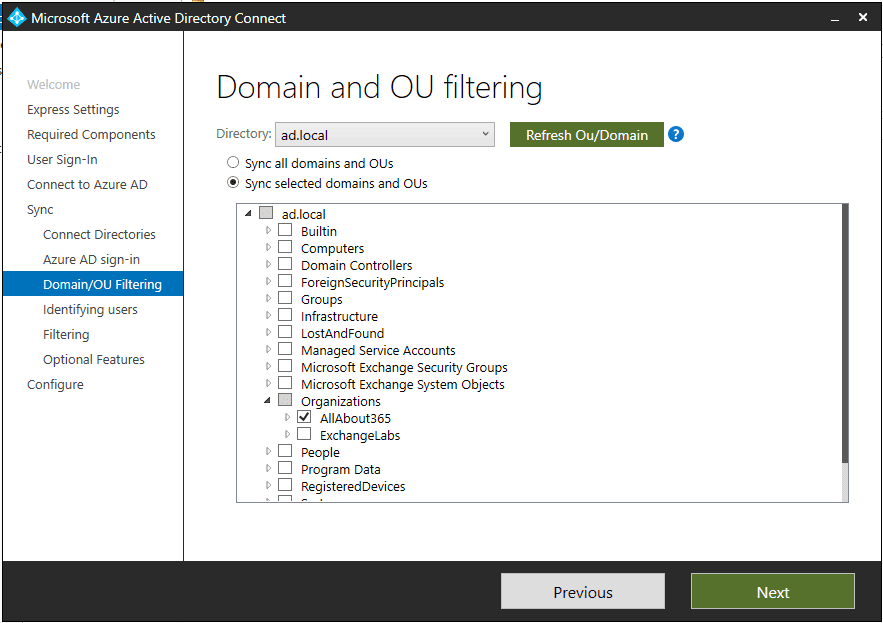Click the blue help question mark icon

click(x=676, y=135)
